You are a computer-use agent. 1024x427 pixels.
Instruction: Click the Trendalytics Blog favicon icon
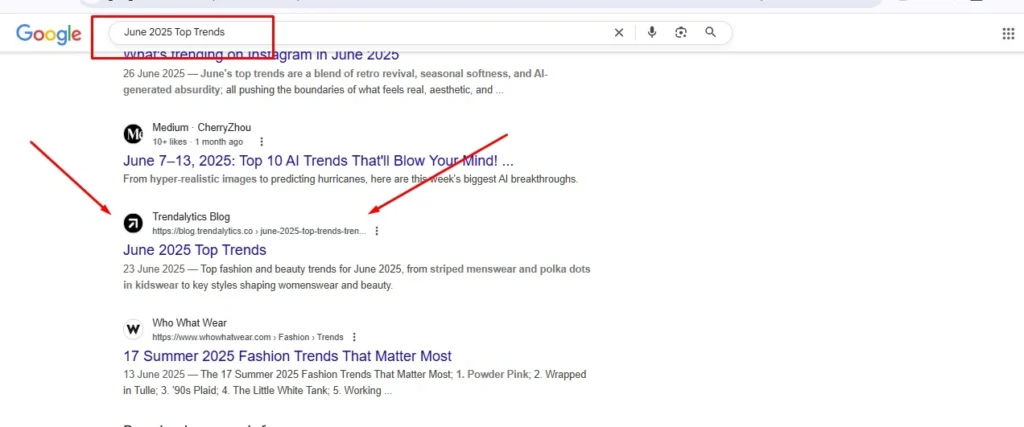[133, 224]
